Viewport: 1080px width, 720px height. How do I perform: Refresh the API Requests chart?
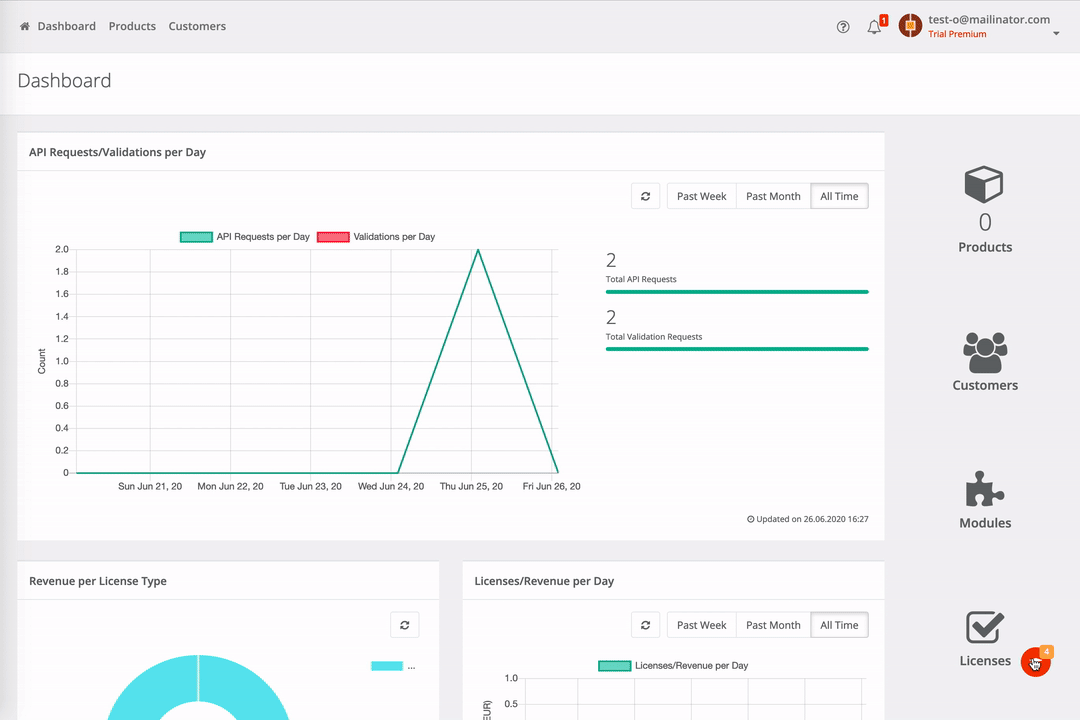645,196
